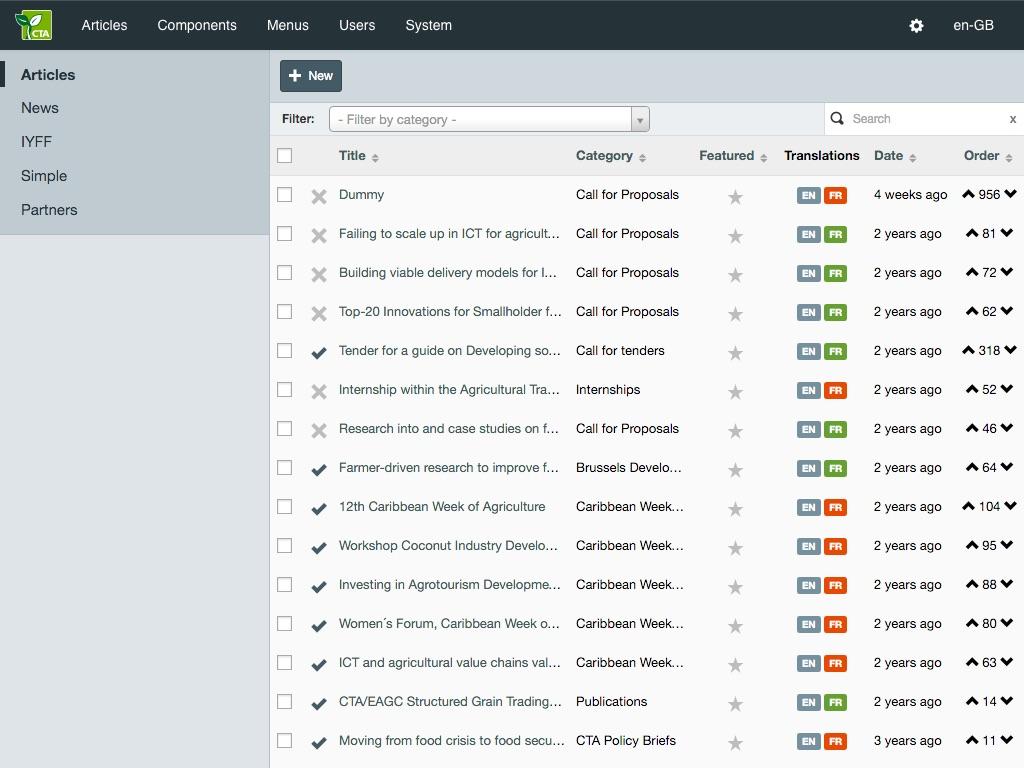The image size is (1024, 768).
Task: Select checkbox for Internship within the Agricultural
Action: pos(285,390)
